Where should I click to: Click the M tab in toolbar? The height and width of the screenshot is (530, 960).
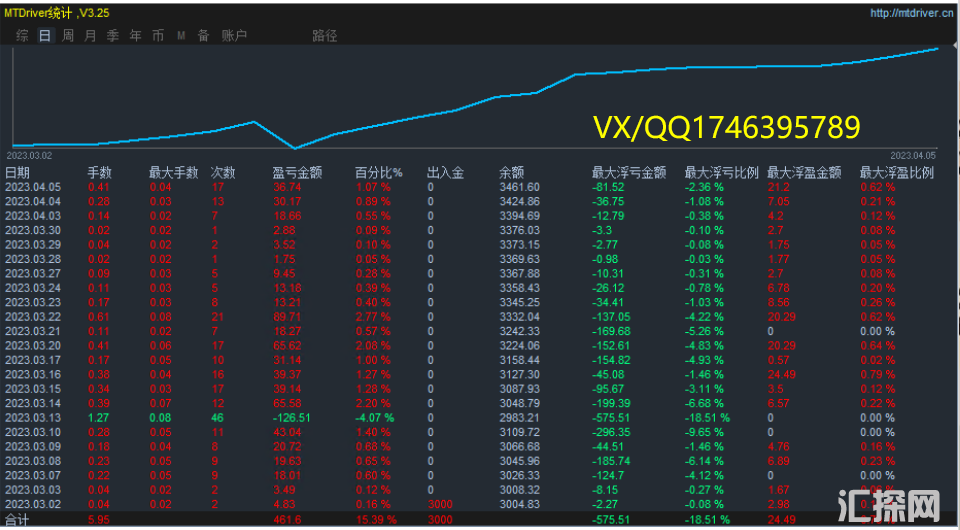click(x=181, y=36)
